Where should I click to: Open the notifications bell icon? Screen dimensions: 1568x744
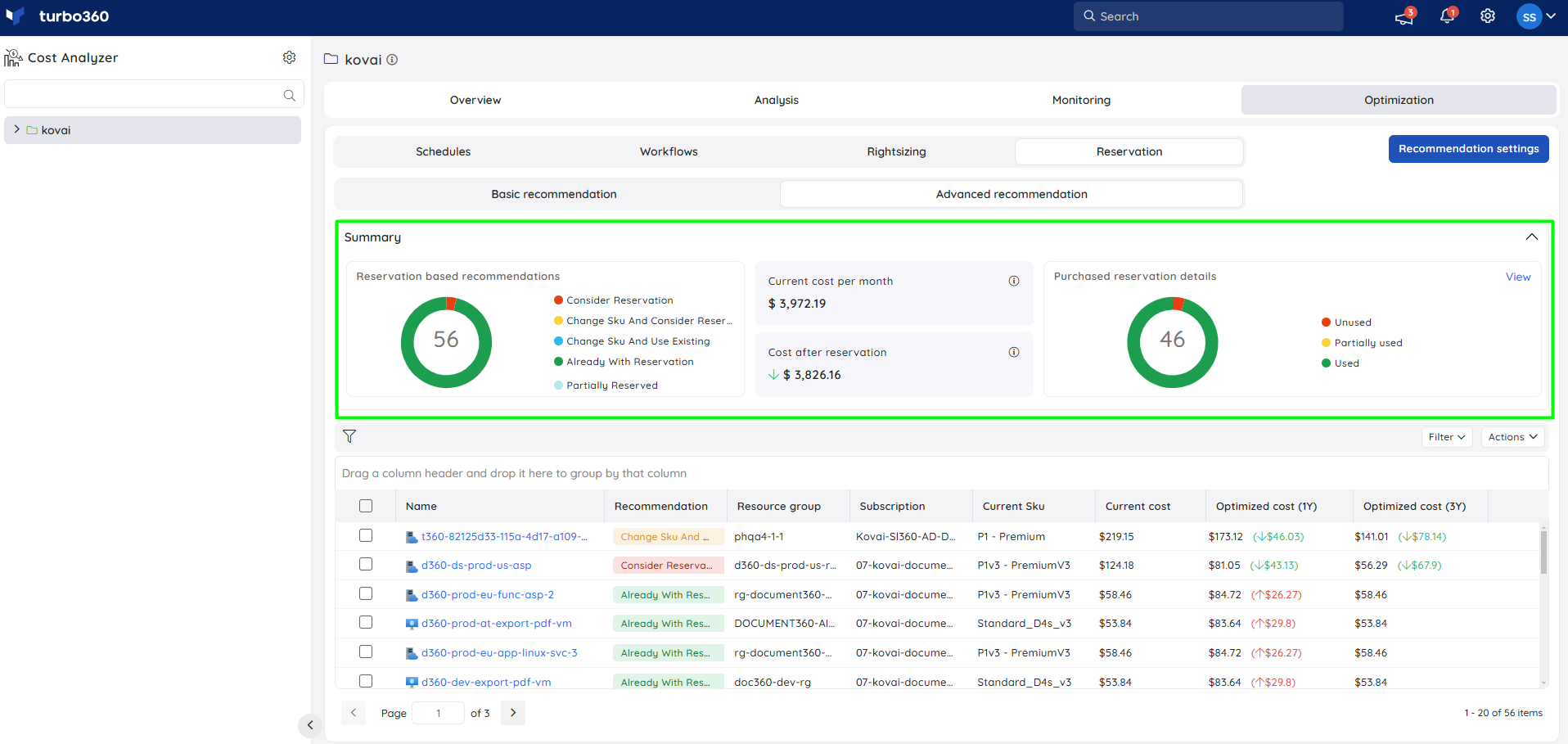(1447, 16)
